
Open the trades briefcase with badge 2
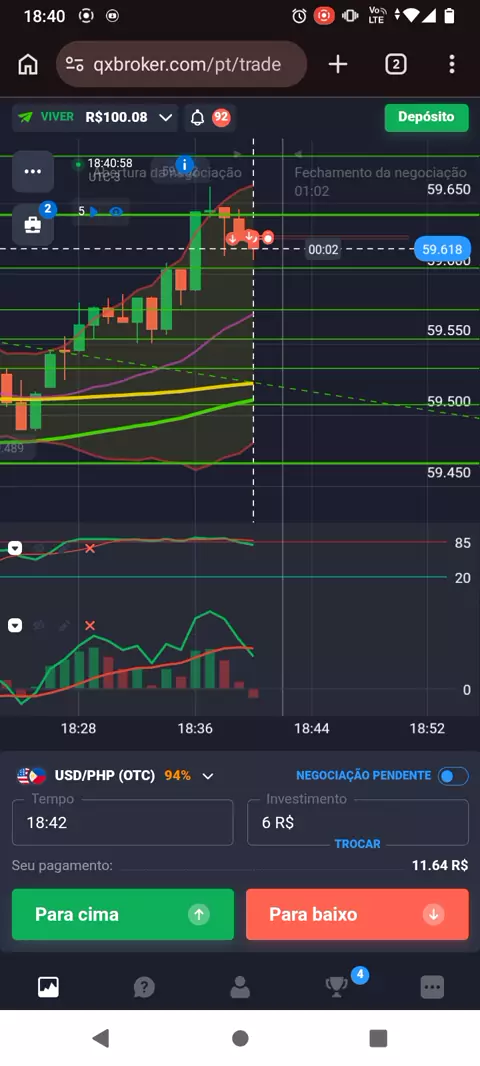[x=33, y=224]
